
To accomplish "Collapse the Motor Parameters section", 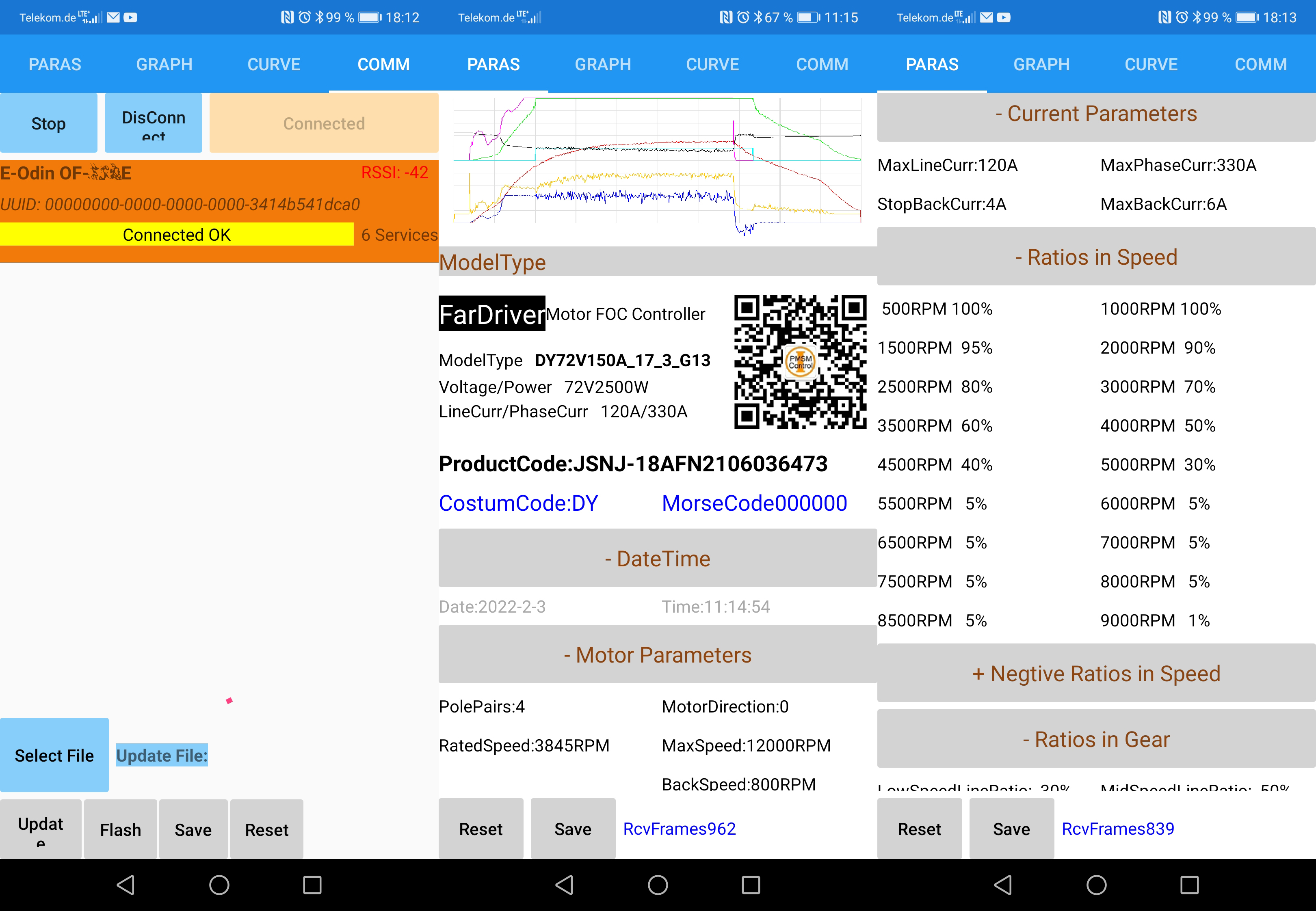I will coord(657,655).
